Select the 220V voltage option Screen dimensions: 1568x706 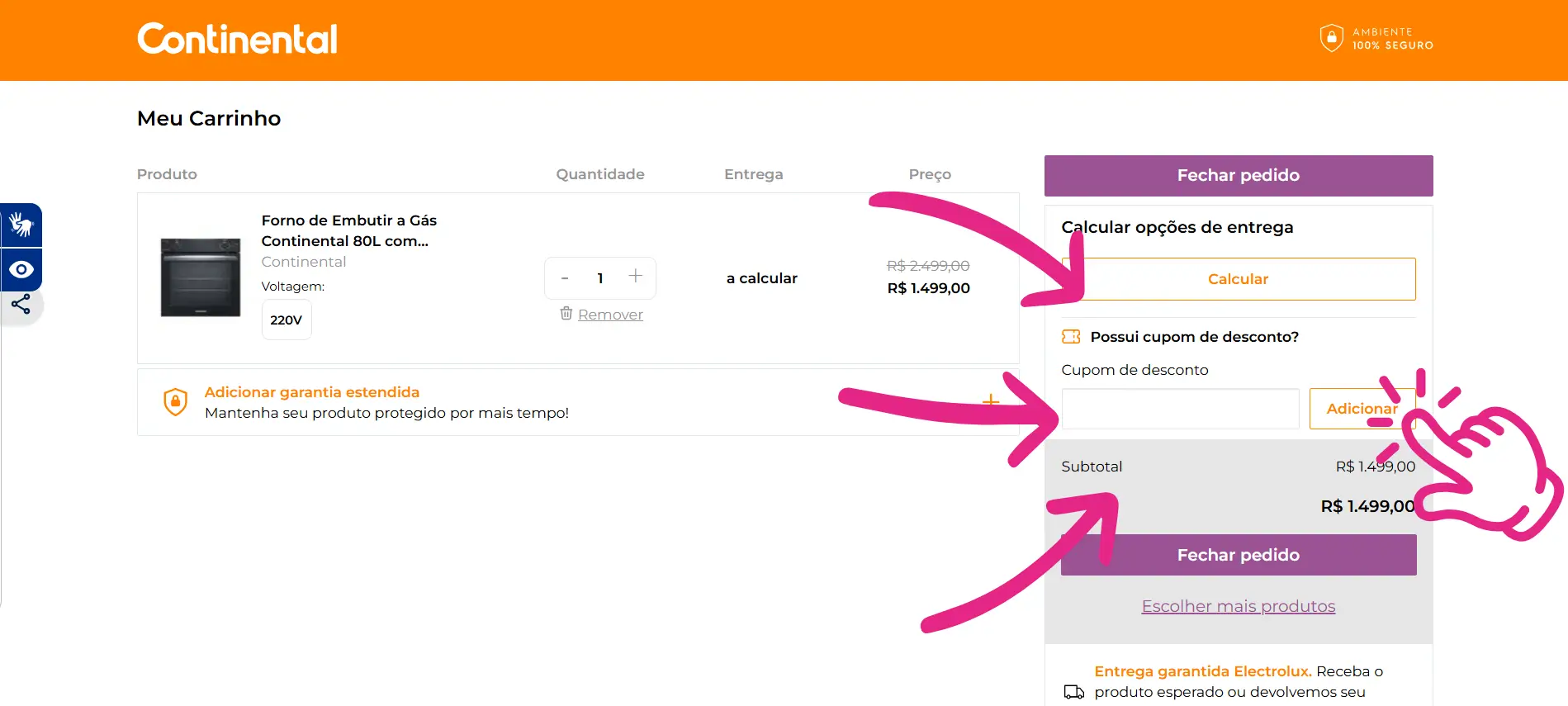[x=287, y=320]
